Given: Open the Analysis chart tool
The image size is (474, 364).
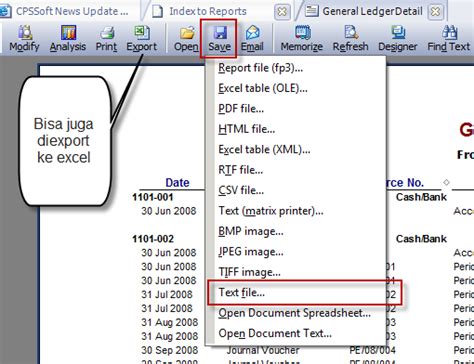Looking at the screenshot, I should click(x=68, y=39).
